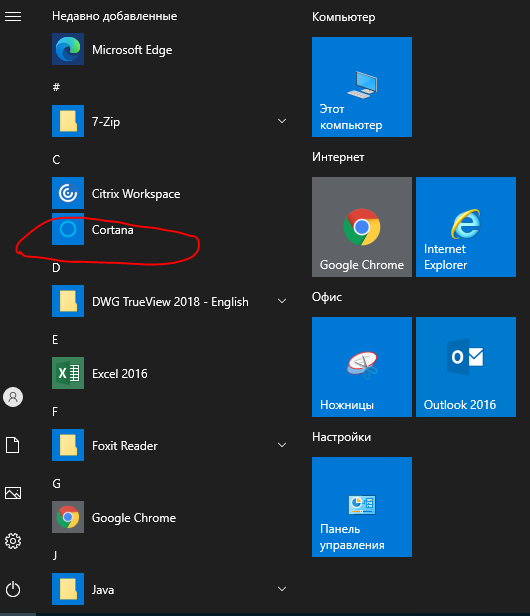The height and width of the screenshot is (616, 530).
Task: Start Excel 2016
Action: point(169,373)
